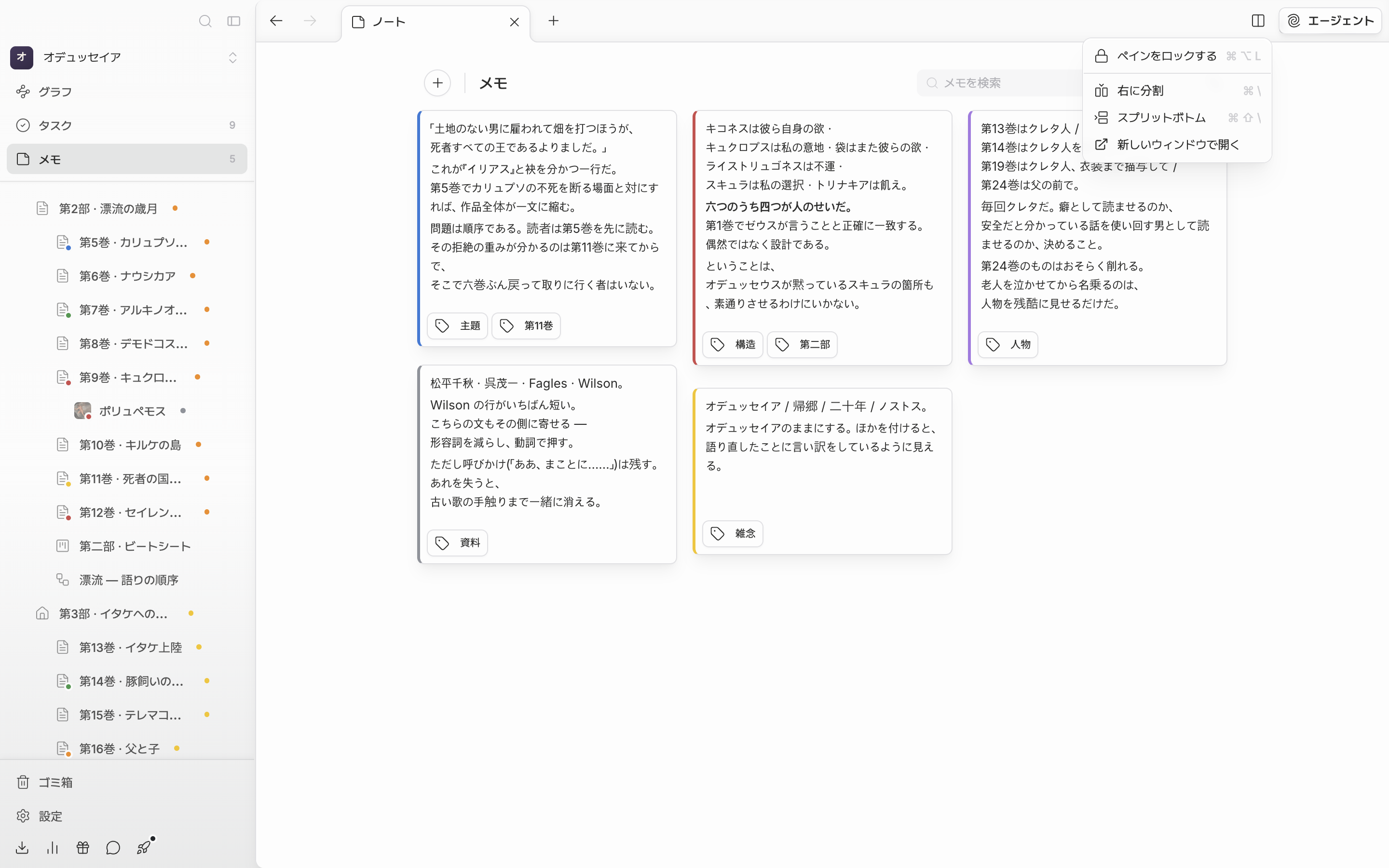Click the ノート tab
1389x868 pixels.
(436, 22)
